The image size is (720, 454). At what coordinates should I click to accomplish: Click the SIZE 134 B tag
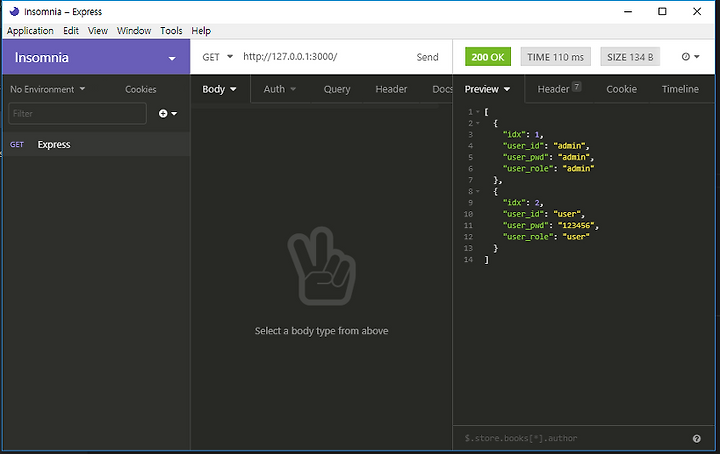630,57
